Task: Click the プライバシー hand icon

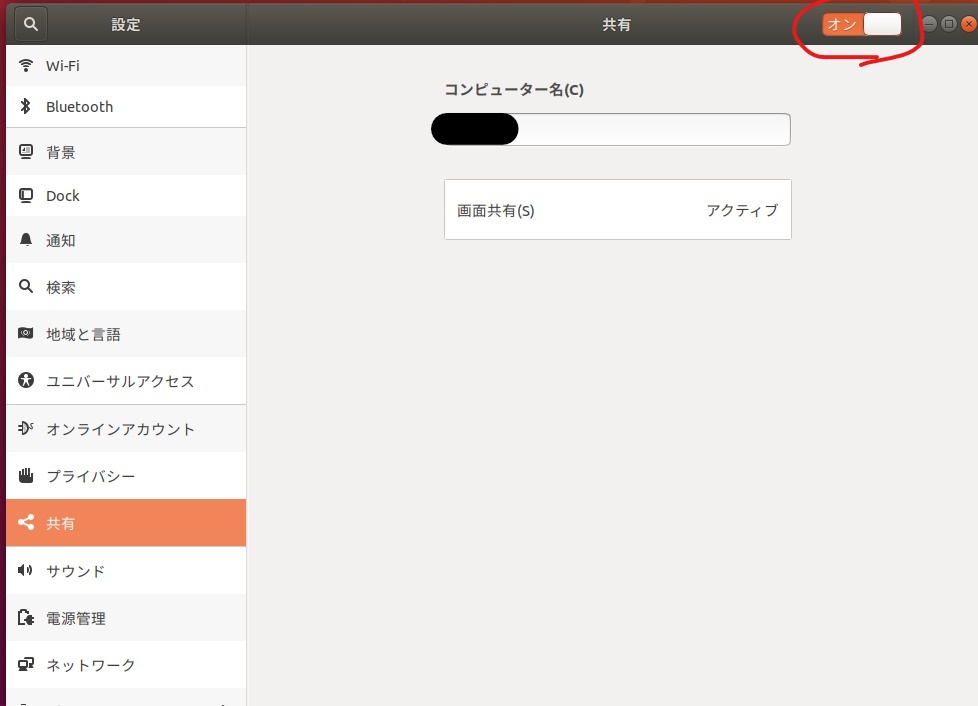Action: [26, 475]
